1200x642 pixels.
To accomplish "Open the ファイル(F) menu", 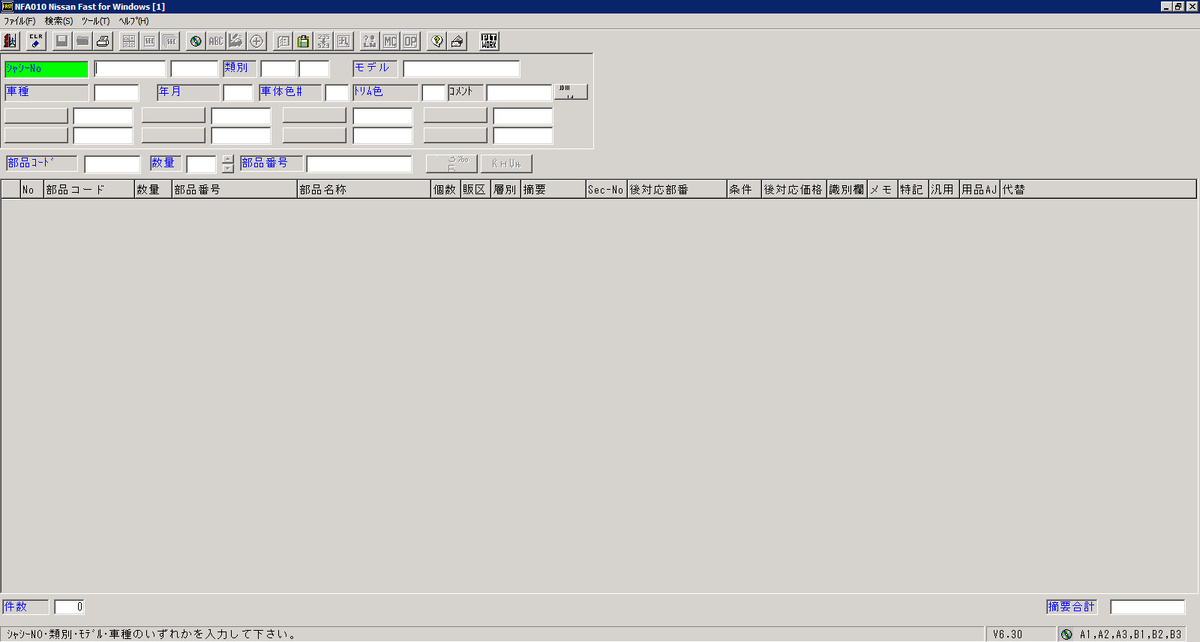I will tap(19, 21).
